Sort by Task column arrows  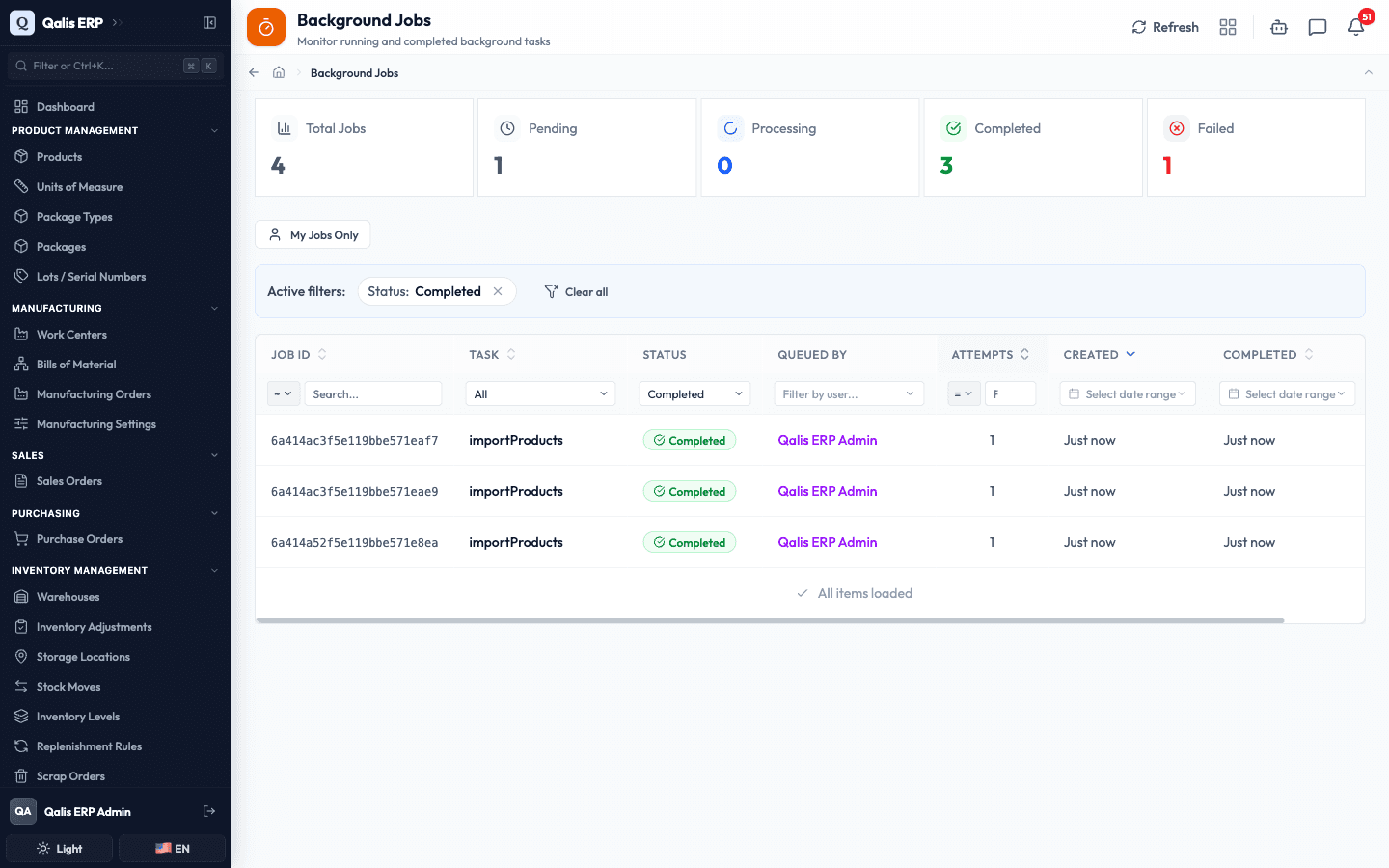pos(511,354)
